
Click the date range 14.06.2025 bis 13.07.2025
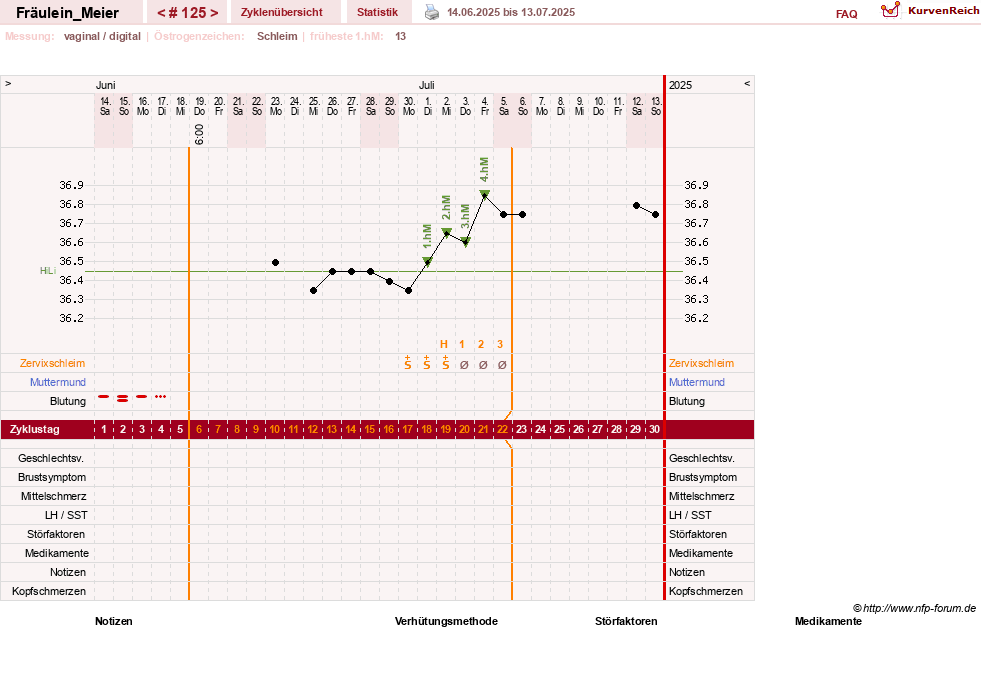[x=511, y=12]
